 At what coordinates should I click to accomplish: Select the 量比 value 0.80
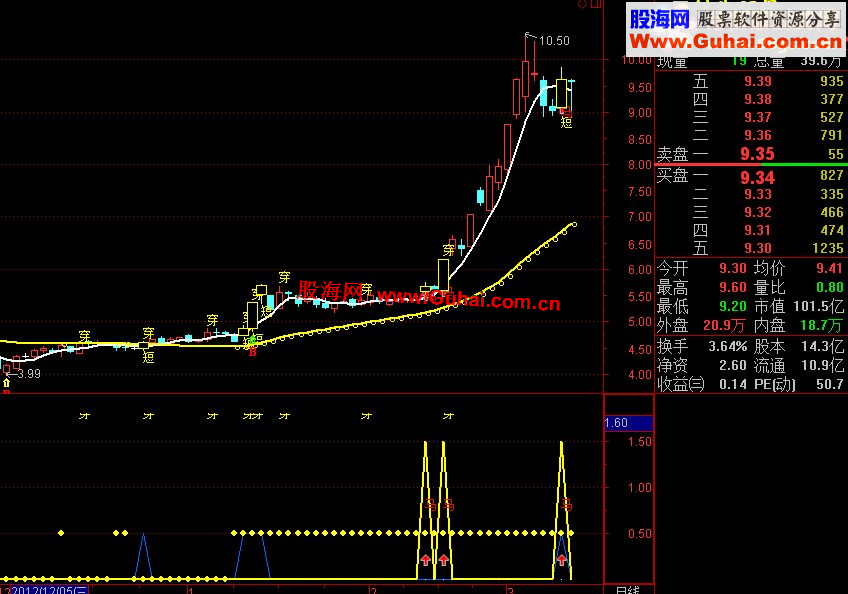829,287
